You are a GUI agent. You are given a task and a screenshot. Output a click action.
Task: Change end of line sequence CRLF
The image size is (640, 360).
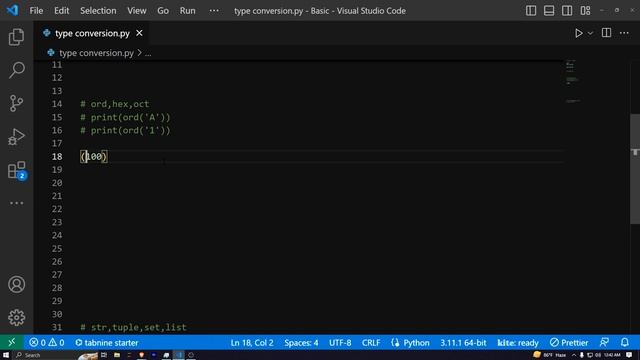tap(371, 342)
